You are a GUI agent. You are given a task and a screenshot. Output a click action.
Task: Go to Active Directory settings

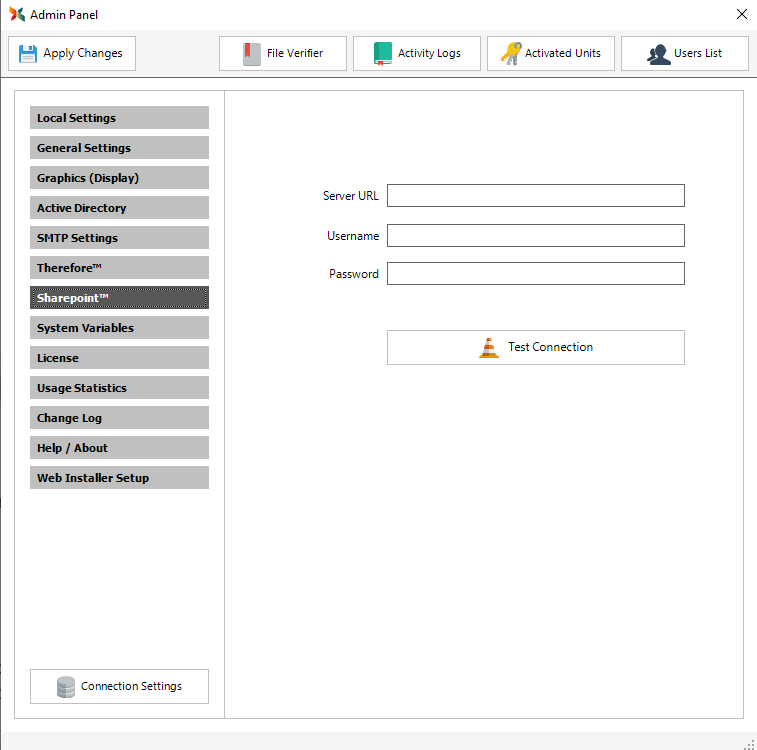pyautogui.click(x=119, y=208)
